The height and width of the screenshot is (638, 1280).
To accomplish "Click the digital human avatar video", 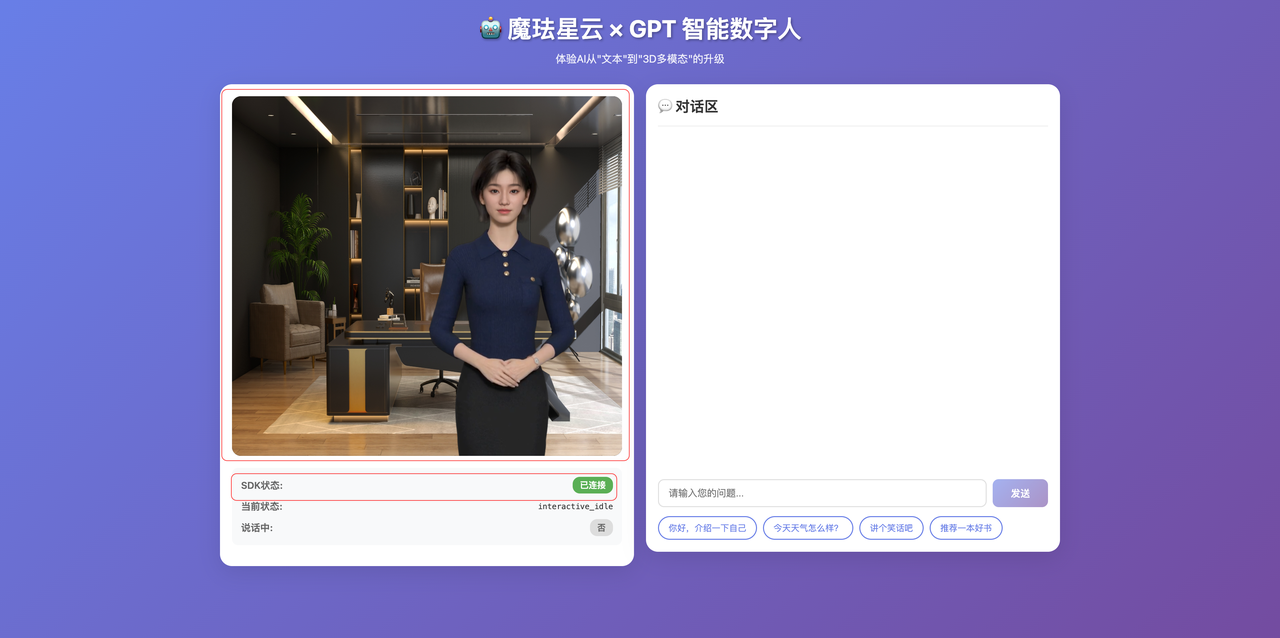I will 426,275.
